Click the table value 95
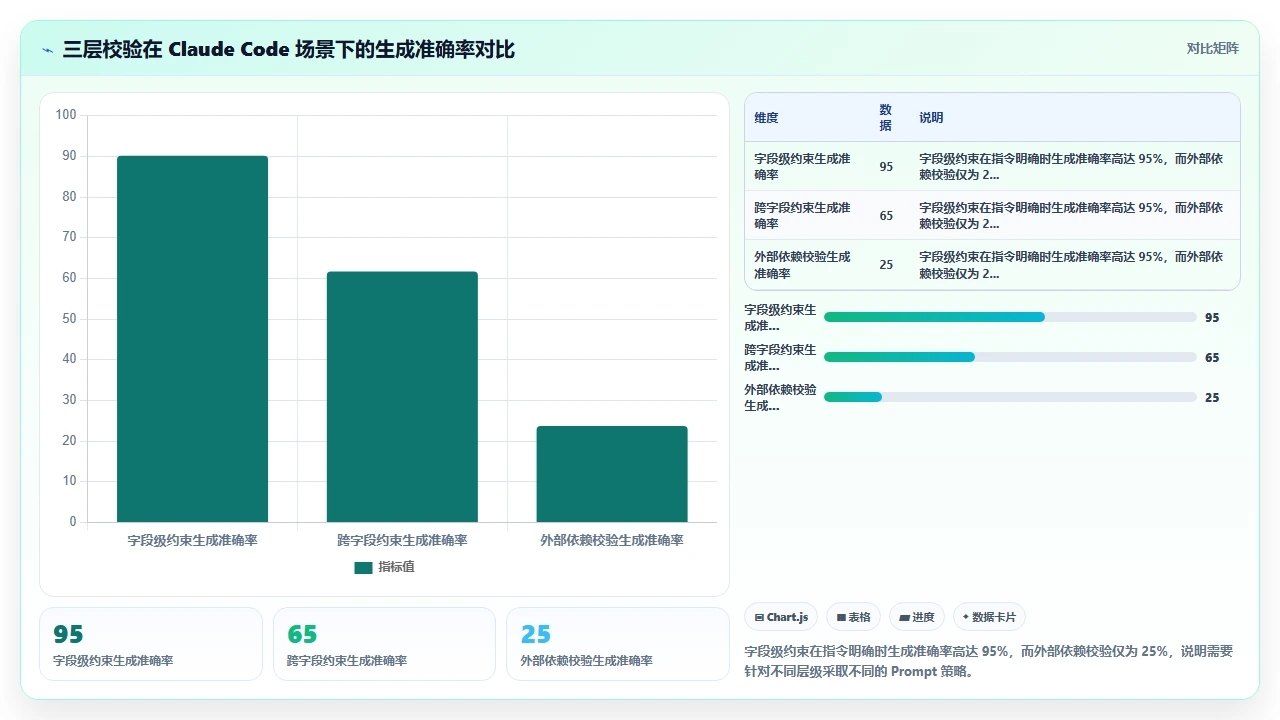Viewport: 1280px width, 720px height. click(886, 167)
